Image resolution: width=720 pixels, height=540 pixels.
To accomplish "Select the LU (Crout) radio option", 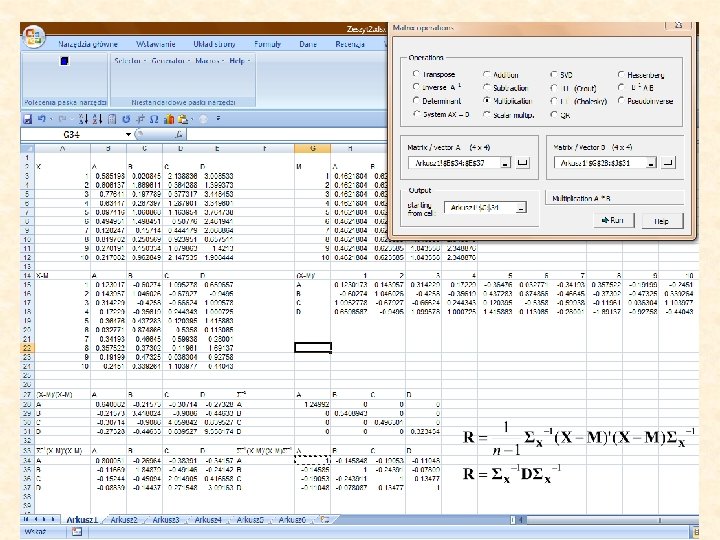I will 573,88.
